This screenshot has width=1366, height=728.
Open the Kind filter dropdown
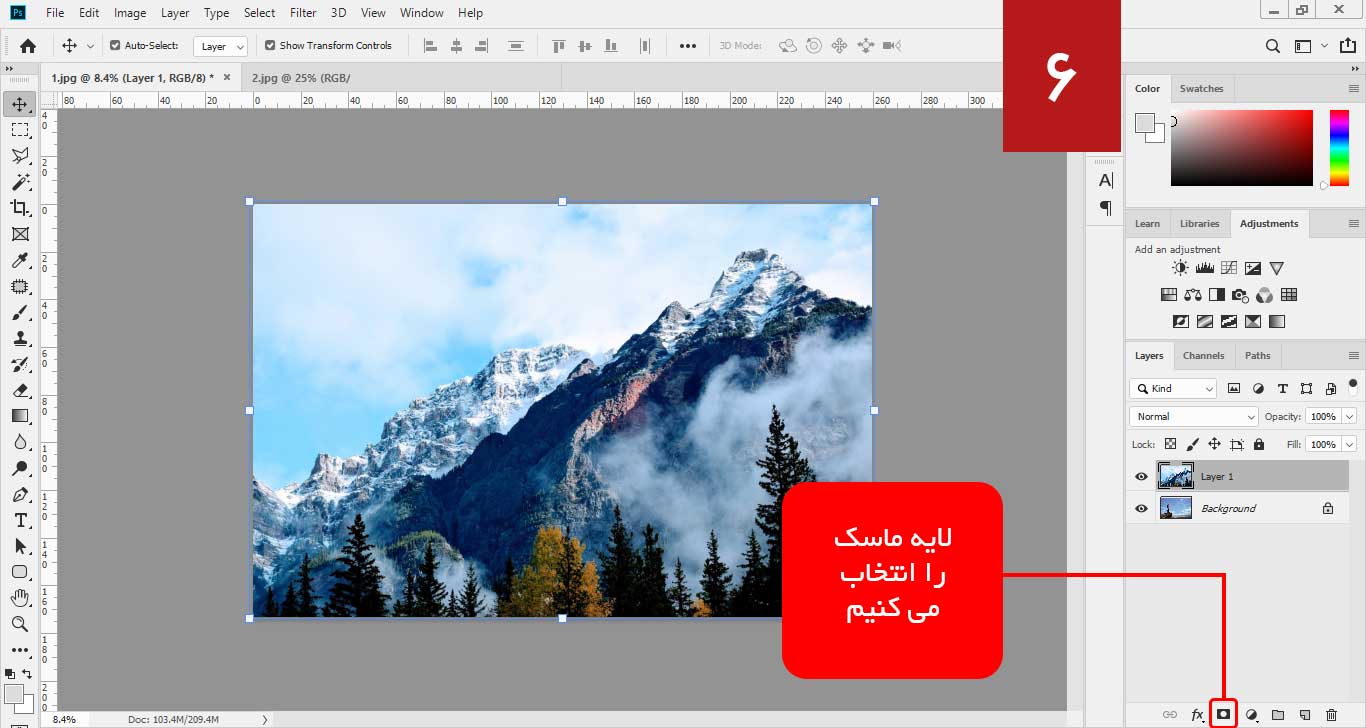tap(1173, 388)
